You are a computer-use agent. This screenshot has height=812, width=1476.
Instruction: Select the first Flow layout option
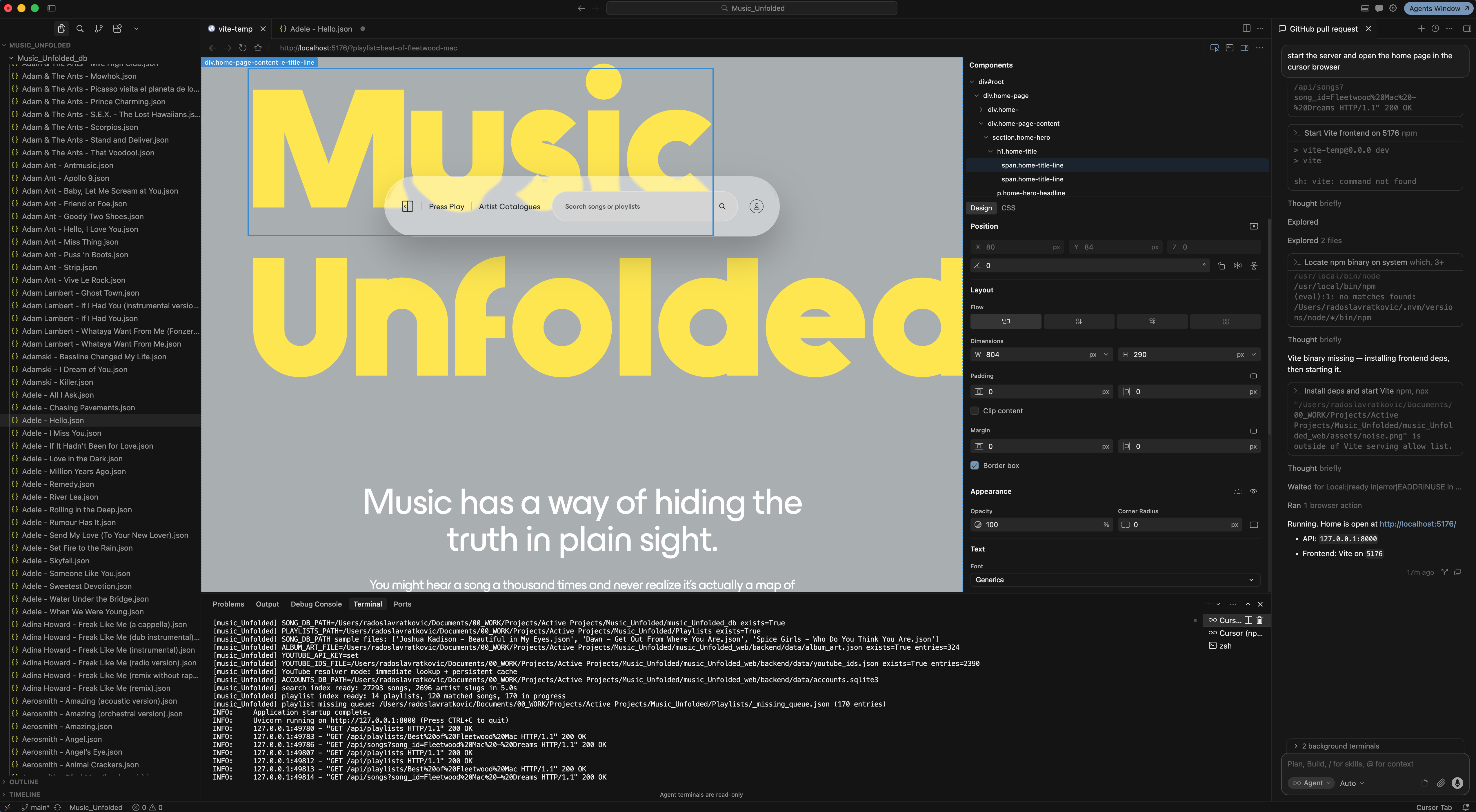(1006, 322)
